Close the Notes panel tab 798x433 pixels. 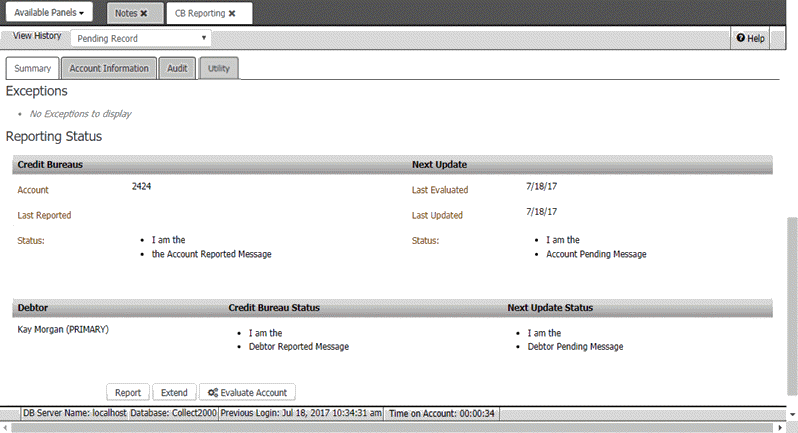pyautogui.click(x=144, y=13)
